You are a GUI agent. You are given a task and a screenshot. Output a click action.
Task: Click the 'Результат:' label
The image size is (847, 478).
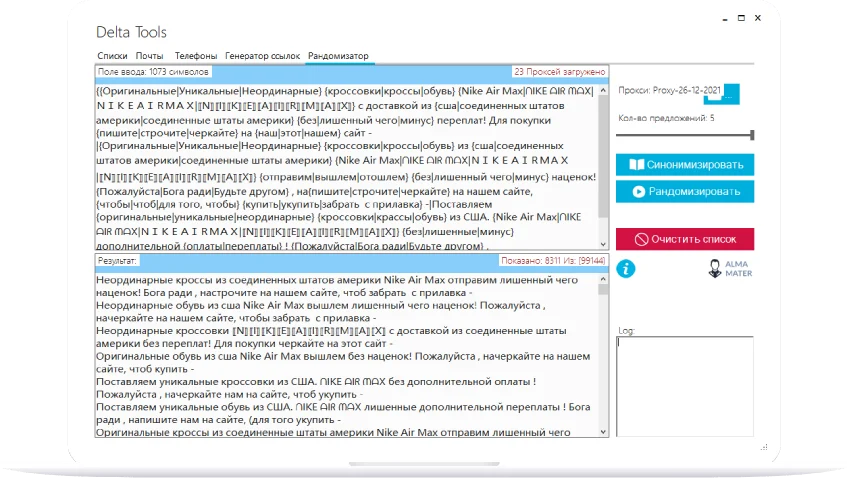[117, 260]
